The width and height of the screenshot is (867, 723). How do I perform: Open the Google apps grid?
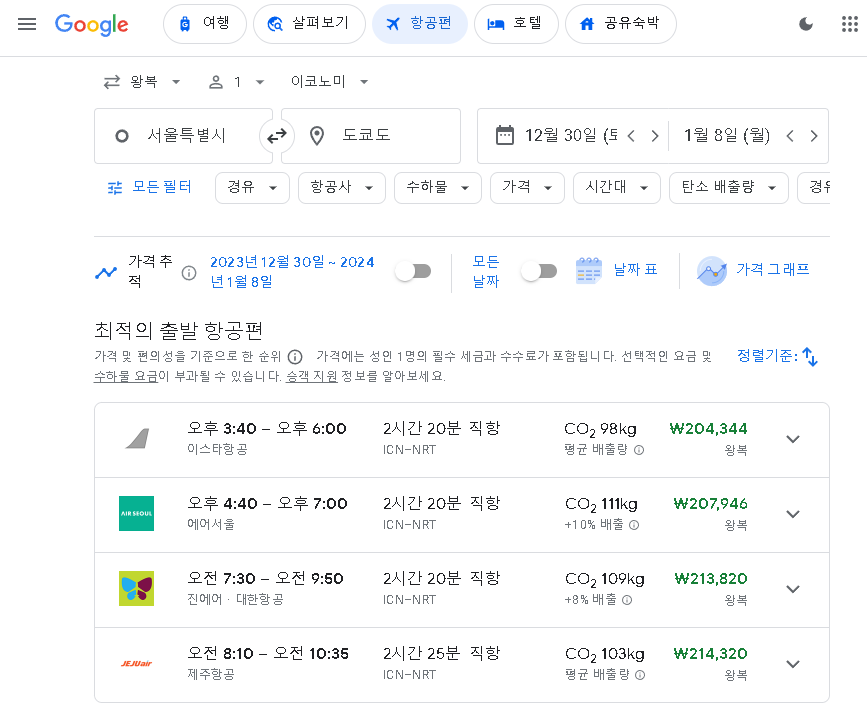(849, 24)
